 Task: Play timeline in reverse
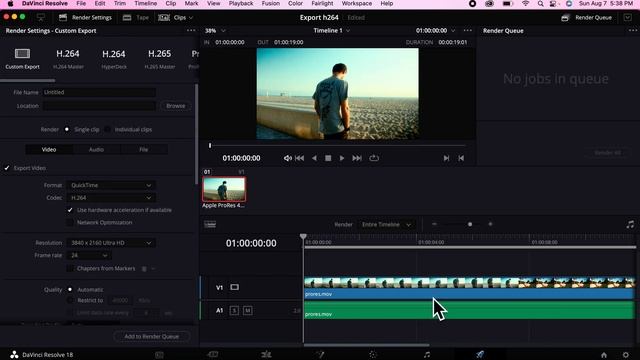[314, 158]
